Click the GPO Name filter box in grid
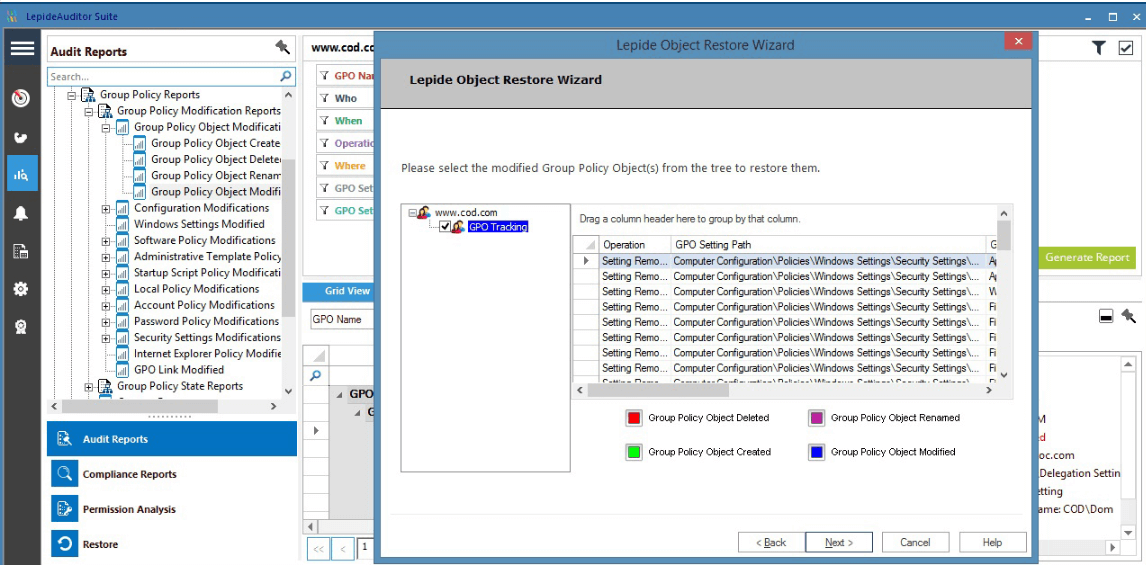The image size is (1146, 565). [341, 319]
